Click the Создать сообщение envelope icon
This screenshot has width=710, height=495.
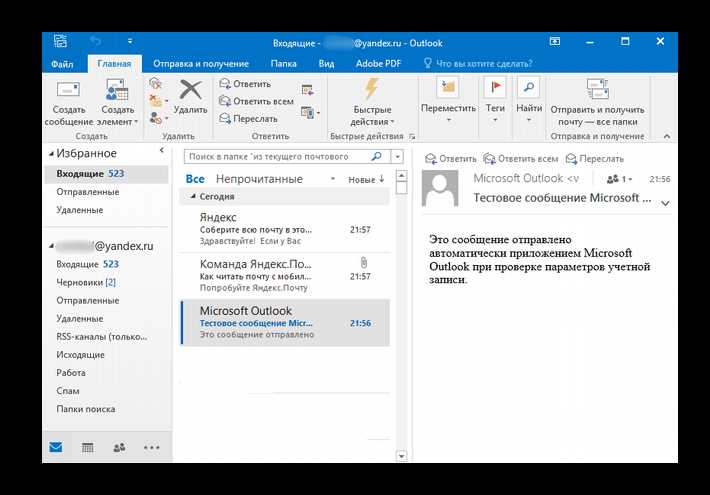click(68, 89)
